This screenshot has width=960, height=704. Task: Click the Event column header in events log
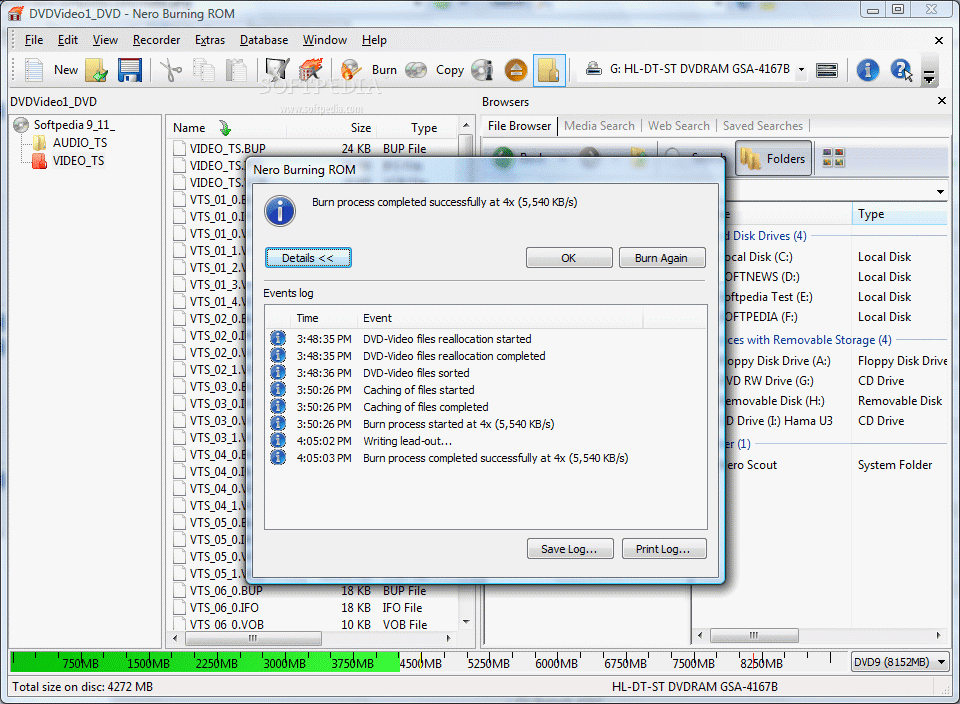[x=377, y=318]
